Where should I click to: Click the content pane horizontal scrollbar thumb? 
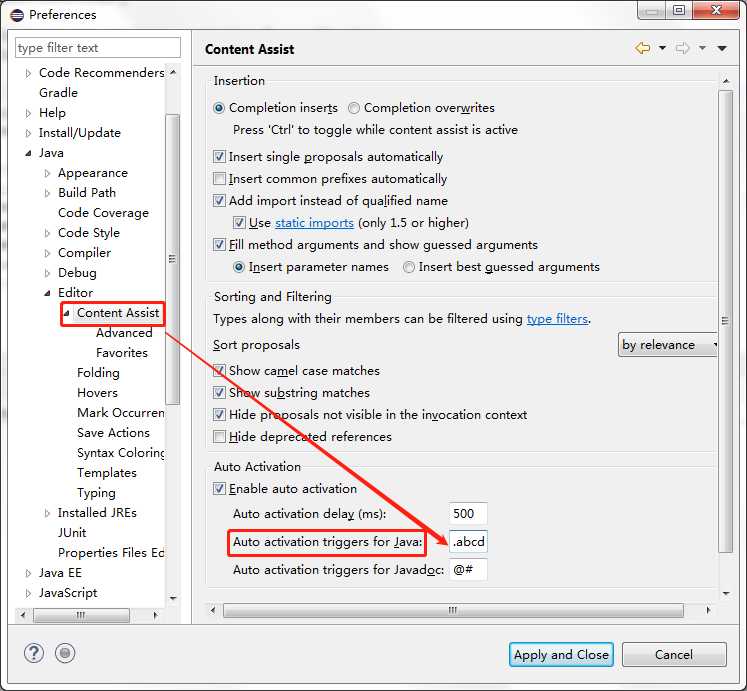(x=453, y=610)
